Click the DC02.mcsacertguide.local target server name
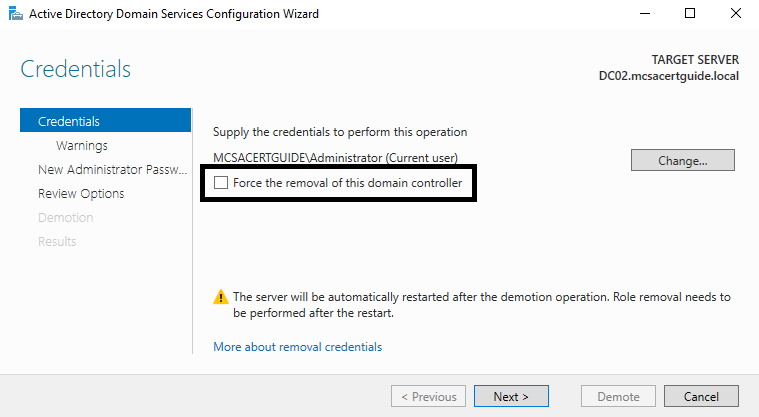The image size is (759, 417). [667, 76]
